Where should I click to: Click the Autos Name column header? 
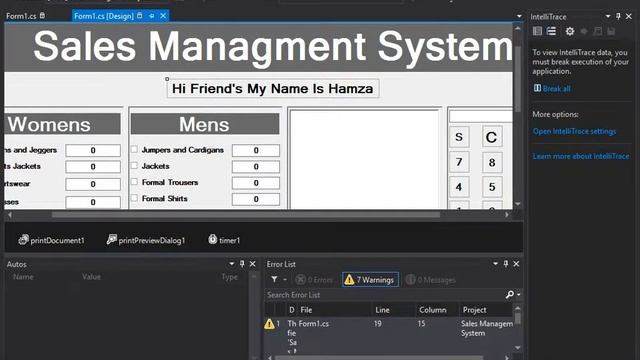click(23, 277)
